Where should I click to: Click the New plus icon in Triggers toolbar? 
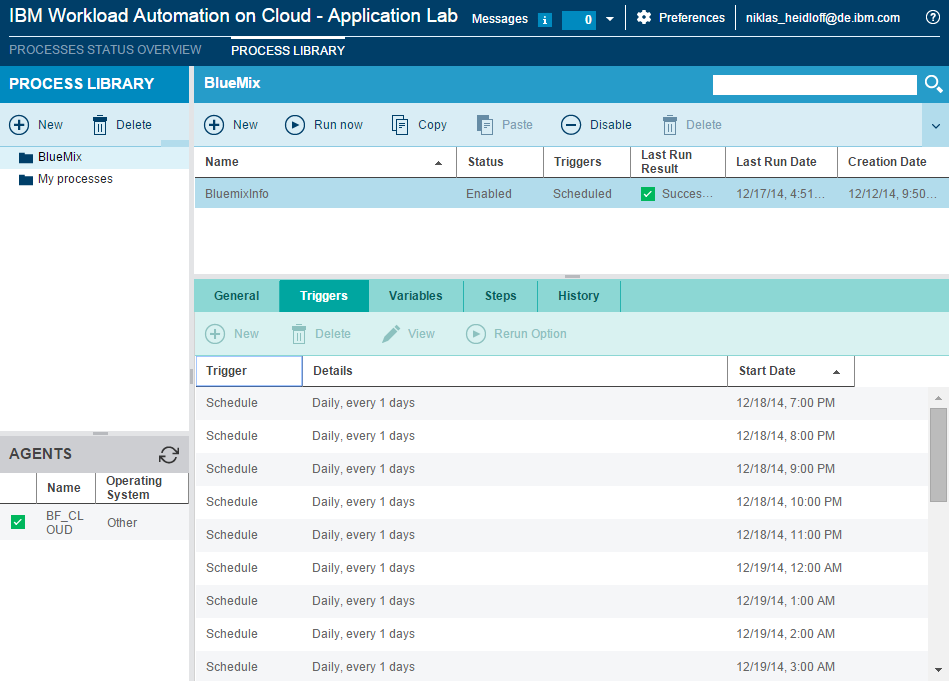pyautogui.click(x=215, y=334)
